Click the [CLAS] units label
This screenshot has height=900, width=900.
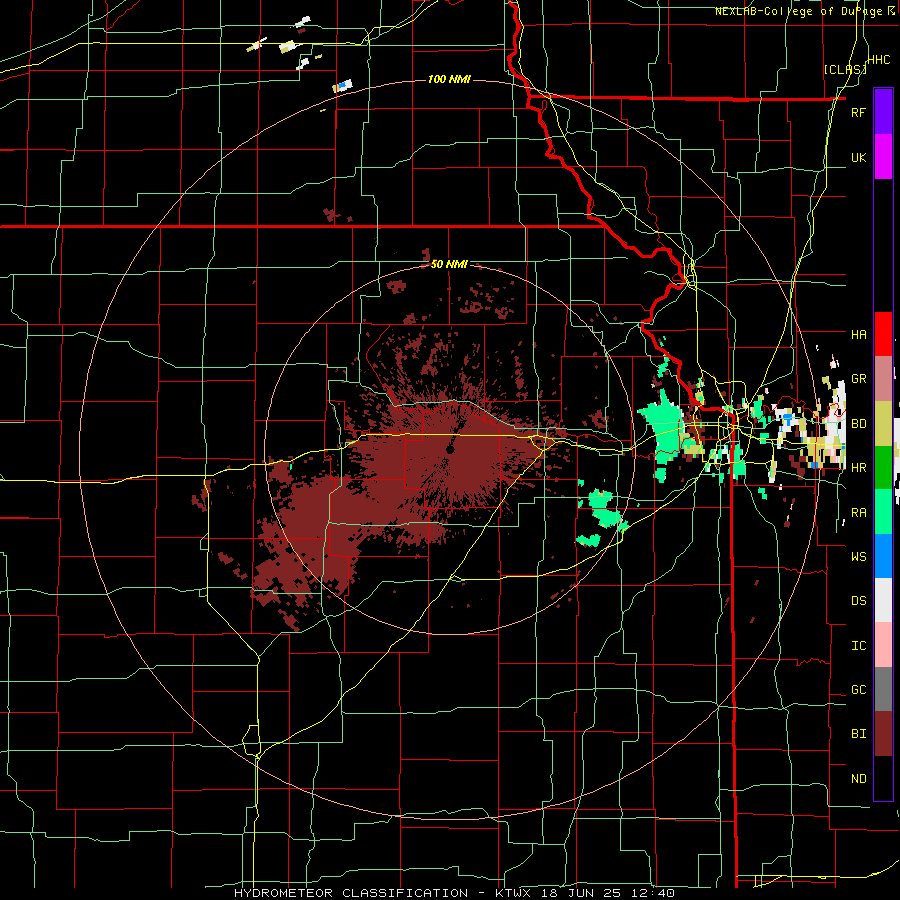[x=845, y=69]
